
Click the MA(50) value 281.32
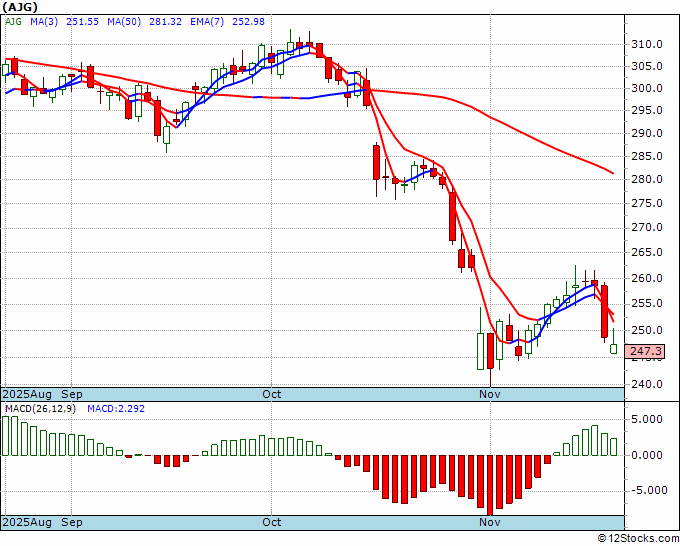165,21
